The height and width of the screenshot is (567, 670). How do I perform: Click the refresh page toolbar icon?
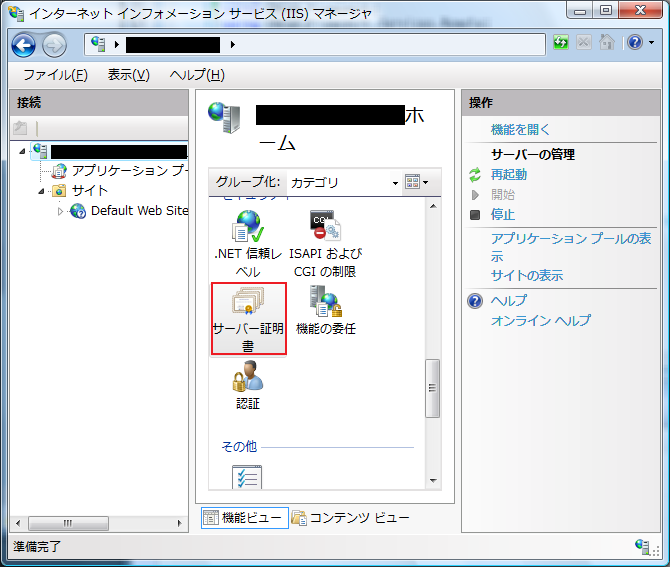pos(561,42)
